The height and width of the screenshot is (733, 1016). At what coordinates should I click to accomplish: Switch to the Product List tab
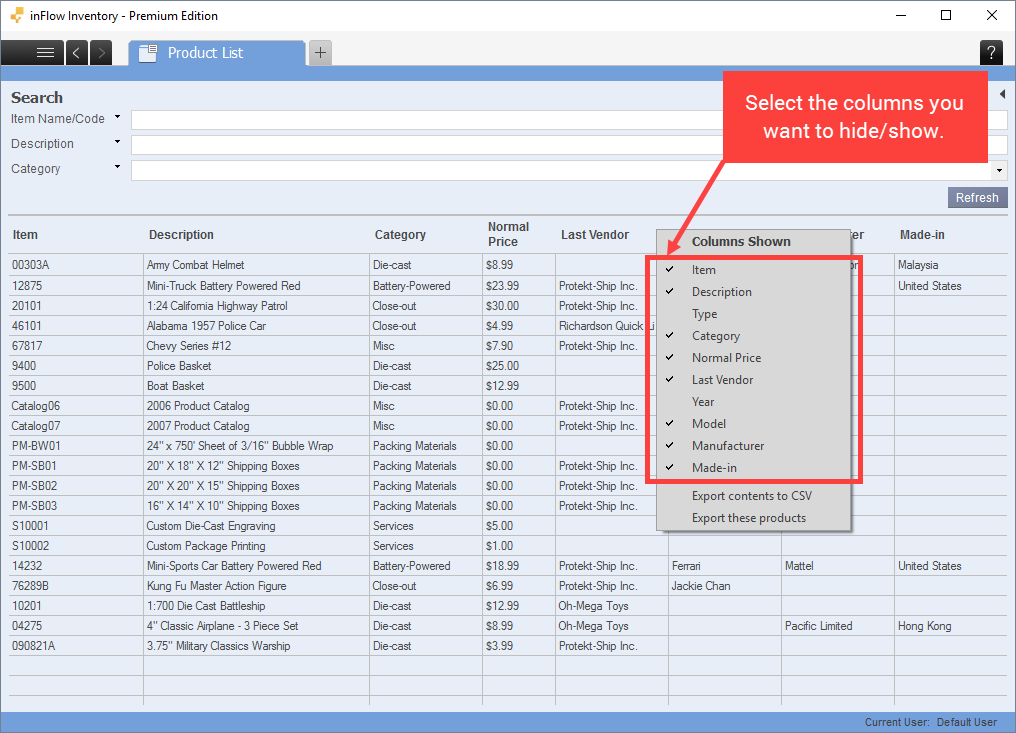coord(217,52)
